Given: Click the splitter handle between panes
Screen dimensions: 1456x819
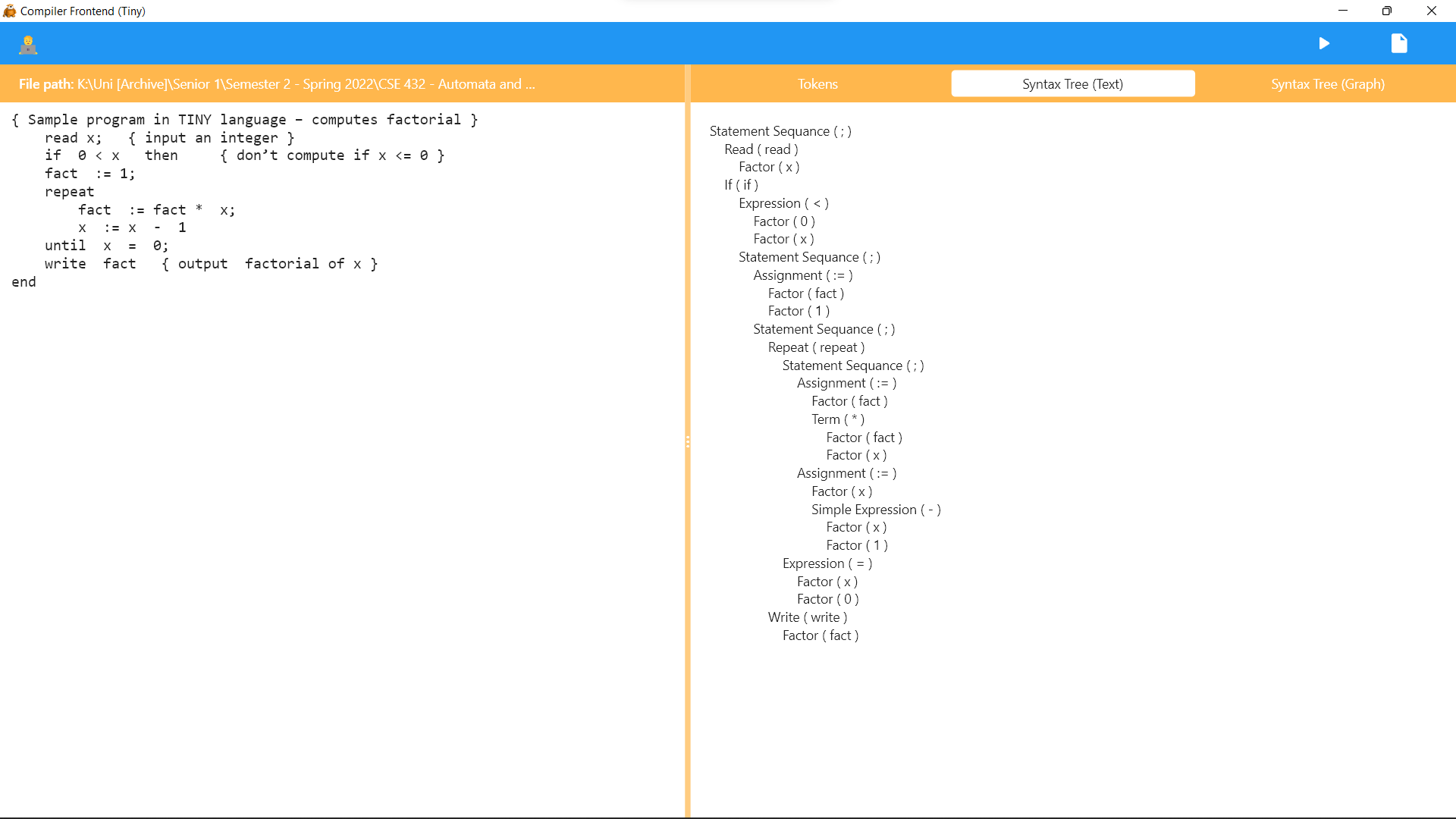Looking at the screenshot, I should click(688, 441).
